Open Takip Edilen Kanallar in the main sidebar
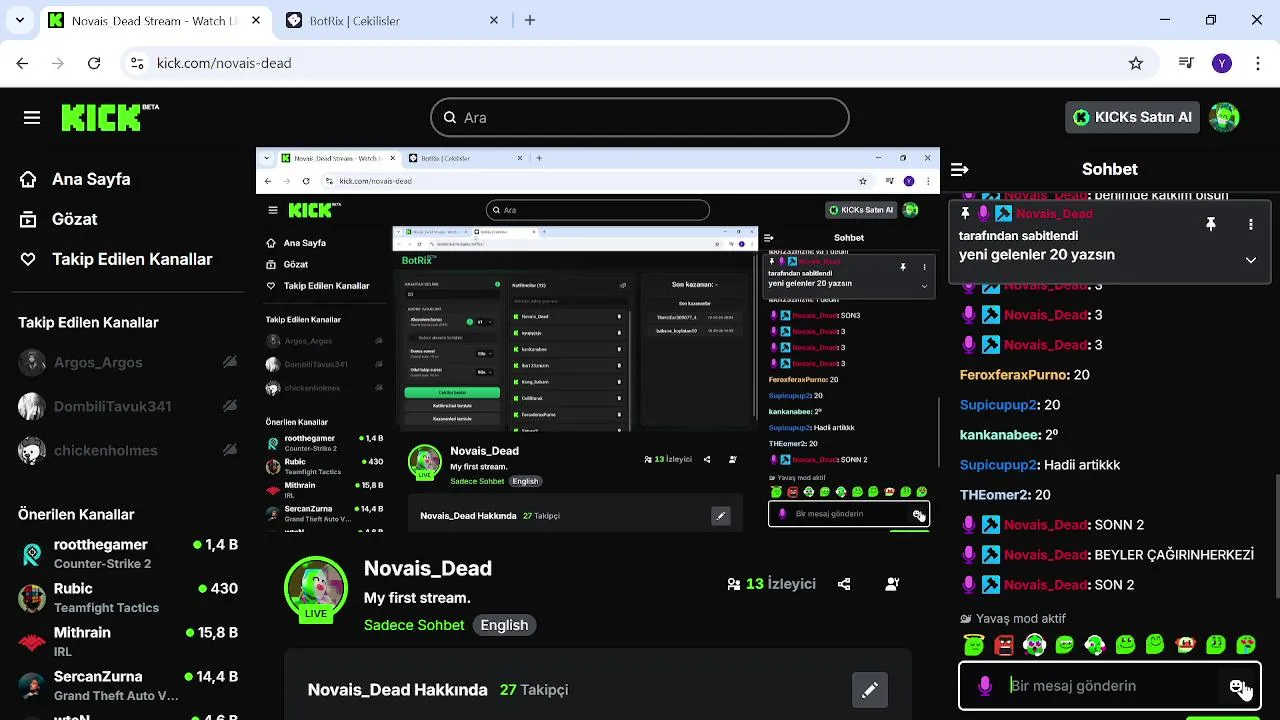This screenshot has height=720, width=1280. 117,259
